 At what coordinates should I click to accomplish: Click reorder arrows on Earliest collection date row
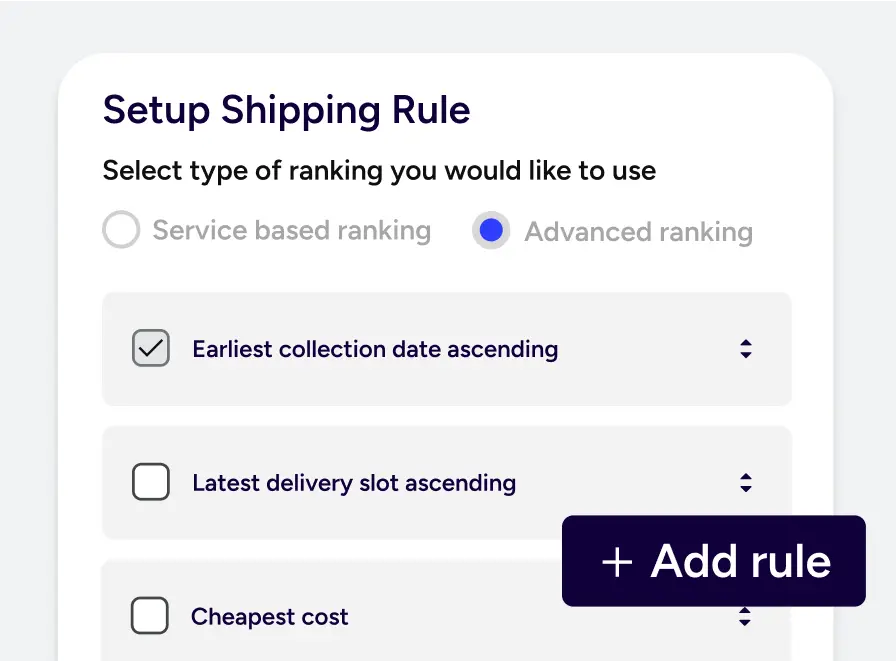coord(745,349)
